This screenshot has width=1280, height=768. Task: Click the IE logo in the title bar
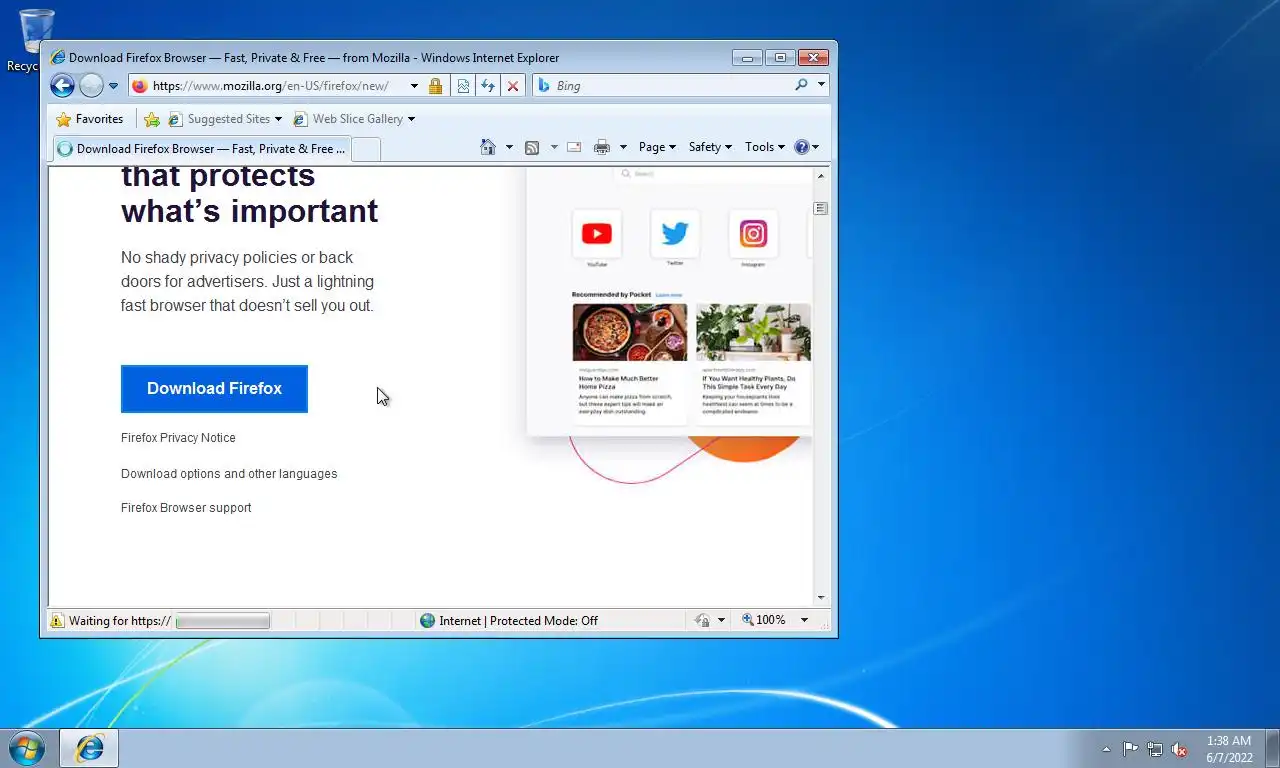coord(58,58)
